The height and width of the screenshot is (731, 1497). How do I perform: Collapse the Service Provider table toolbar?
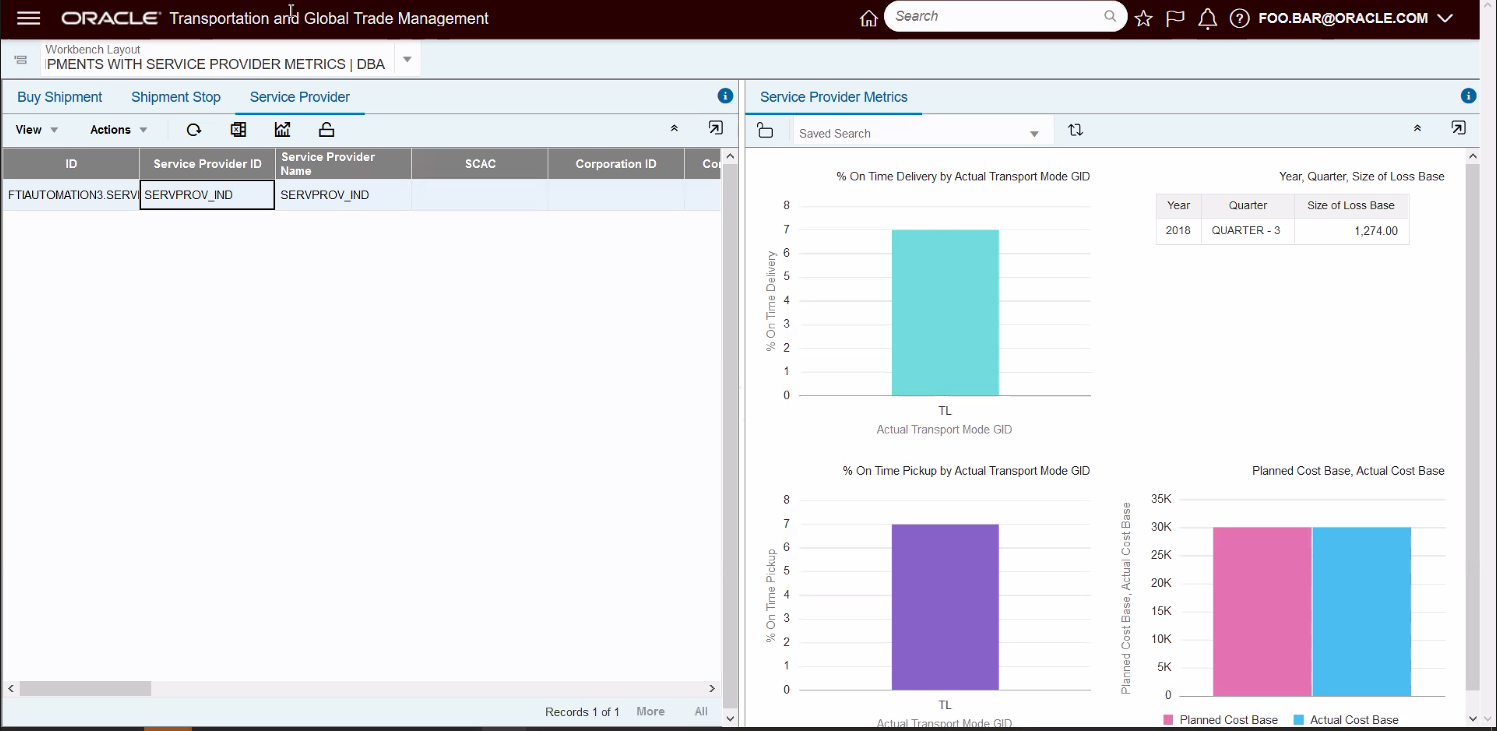click(674, 128)
